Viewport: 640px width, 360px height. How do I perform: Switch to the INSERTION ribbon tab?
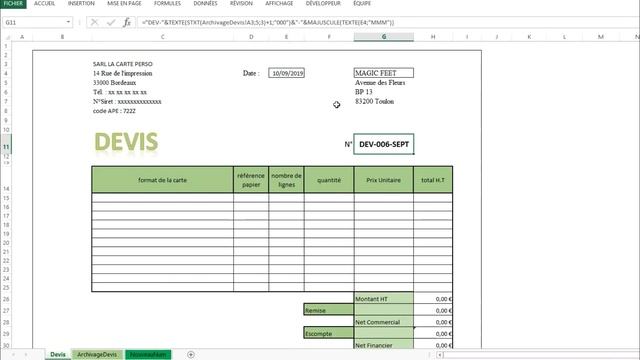pos(81,3)
